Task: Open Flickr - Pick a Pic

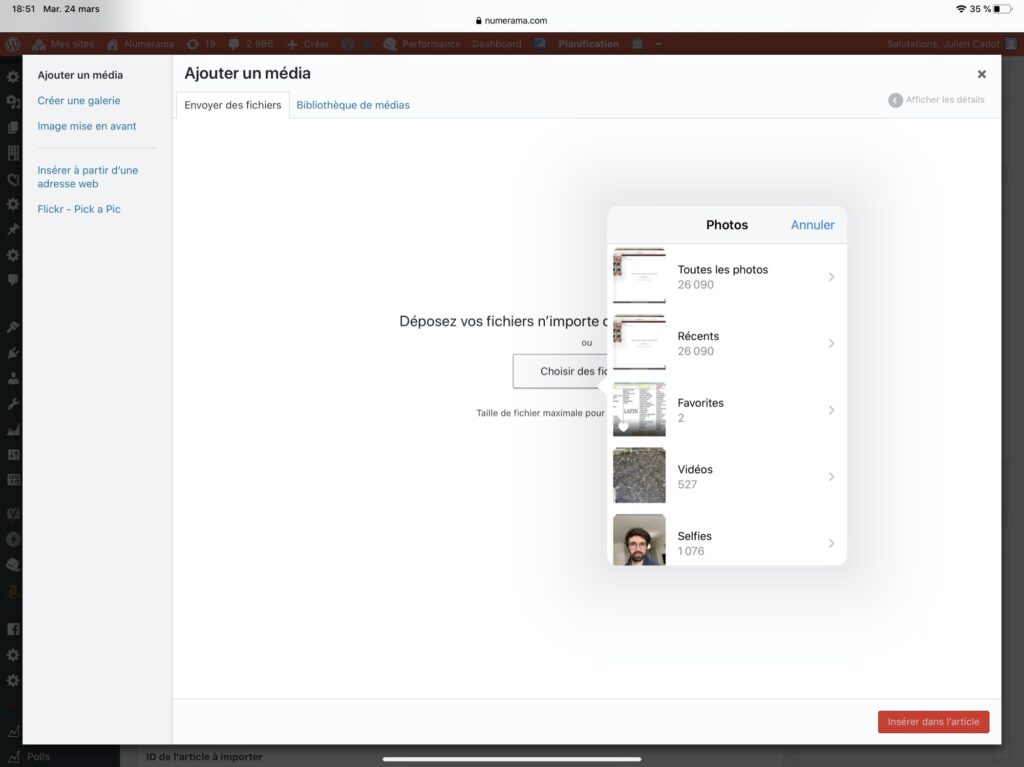Action: pyautogui.click(x=79, y=209)
